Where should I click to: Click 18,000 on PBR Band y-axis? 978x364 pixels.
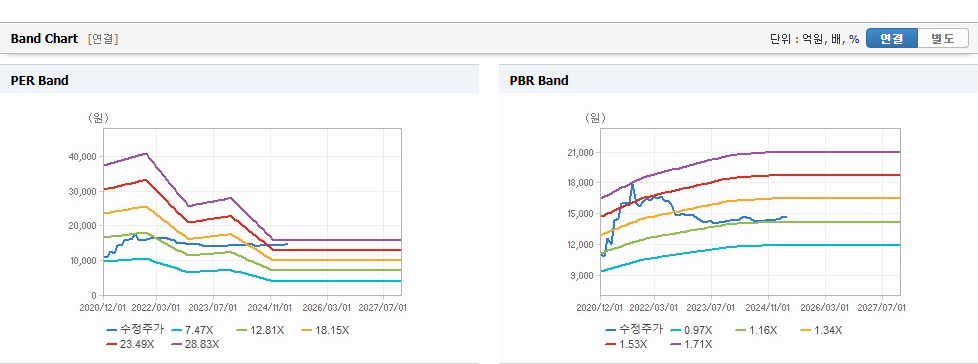pyautogui.click(x=579, y=183)
